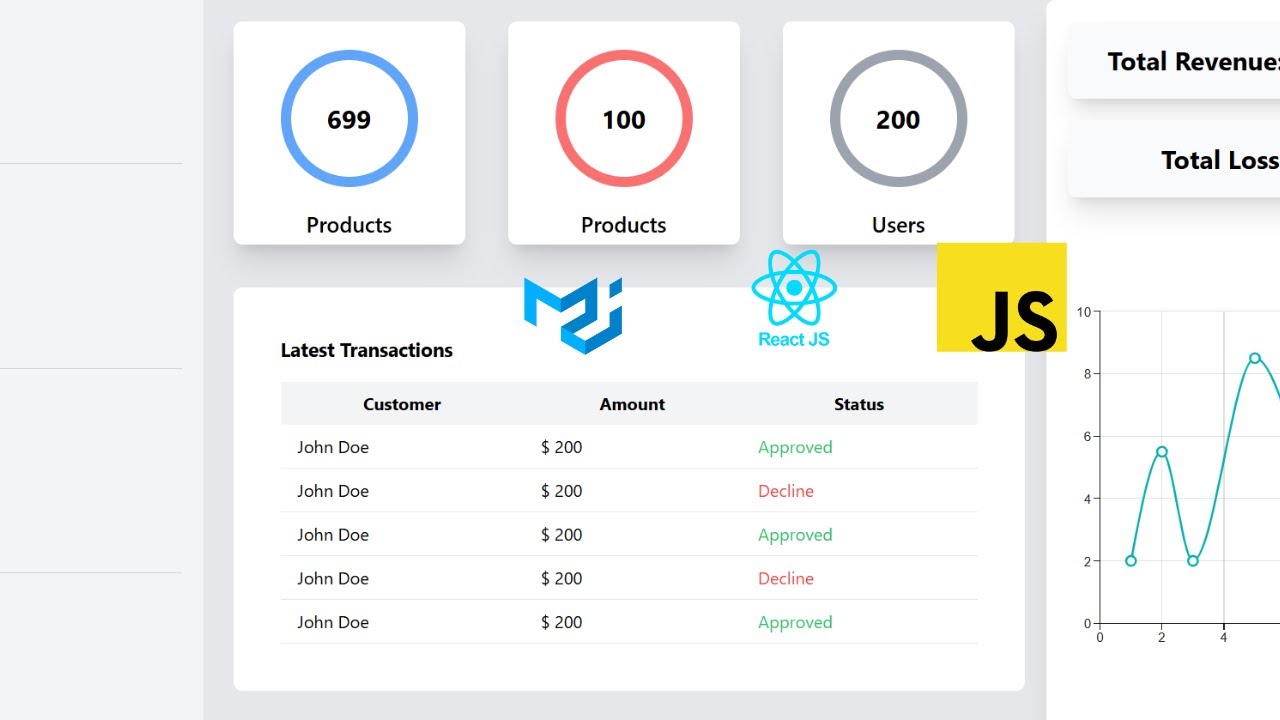Click $ 200 amount in last row
Screen dimensions: 1280x720
561,622
